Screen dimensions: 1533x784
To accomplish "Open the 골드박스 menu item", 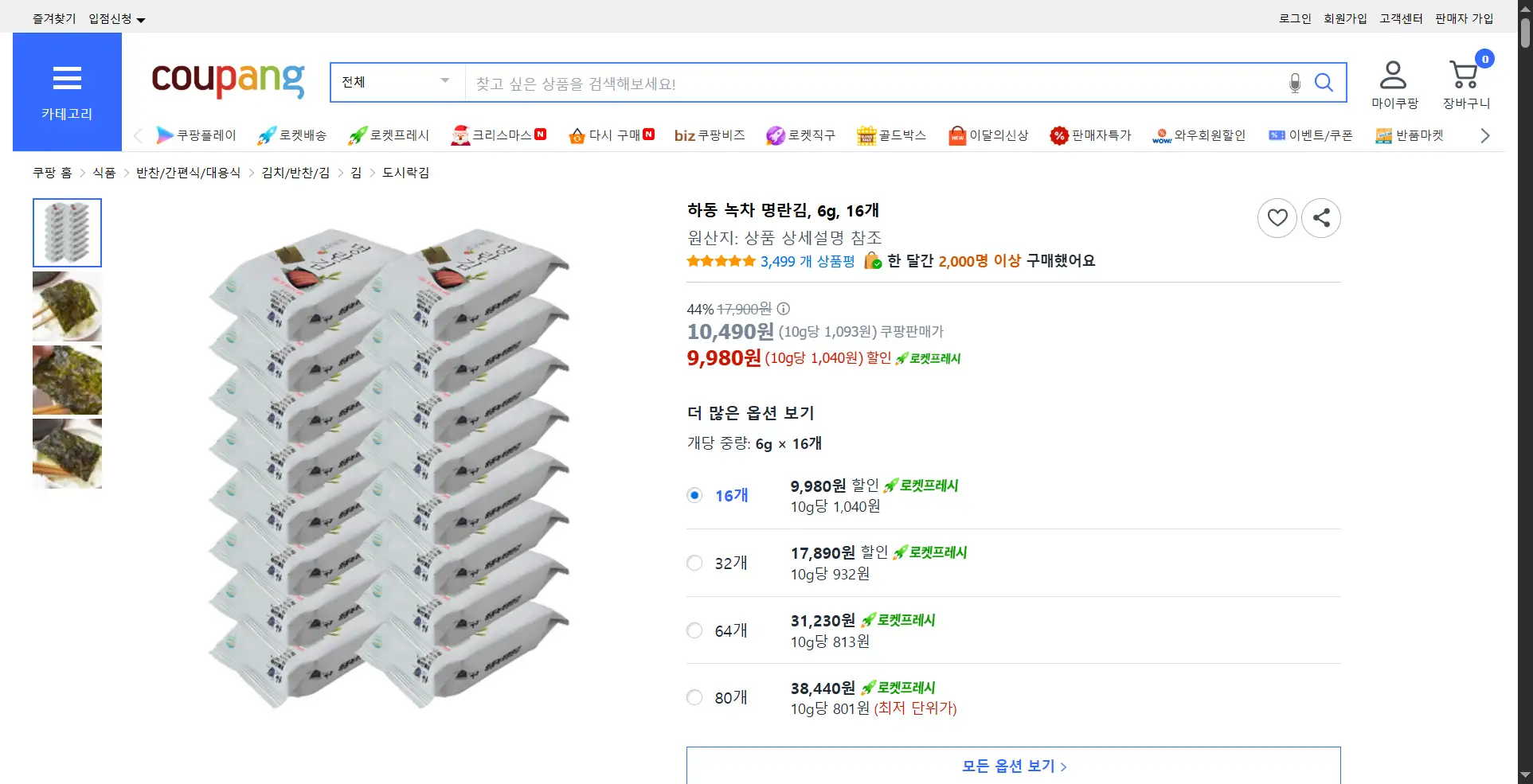I will click(x=892, y=135).
